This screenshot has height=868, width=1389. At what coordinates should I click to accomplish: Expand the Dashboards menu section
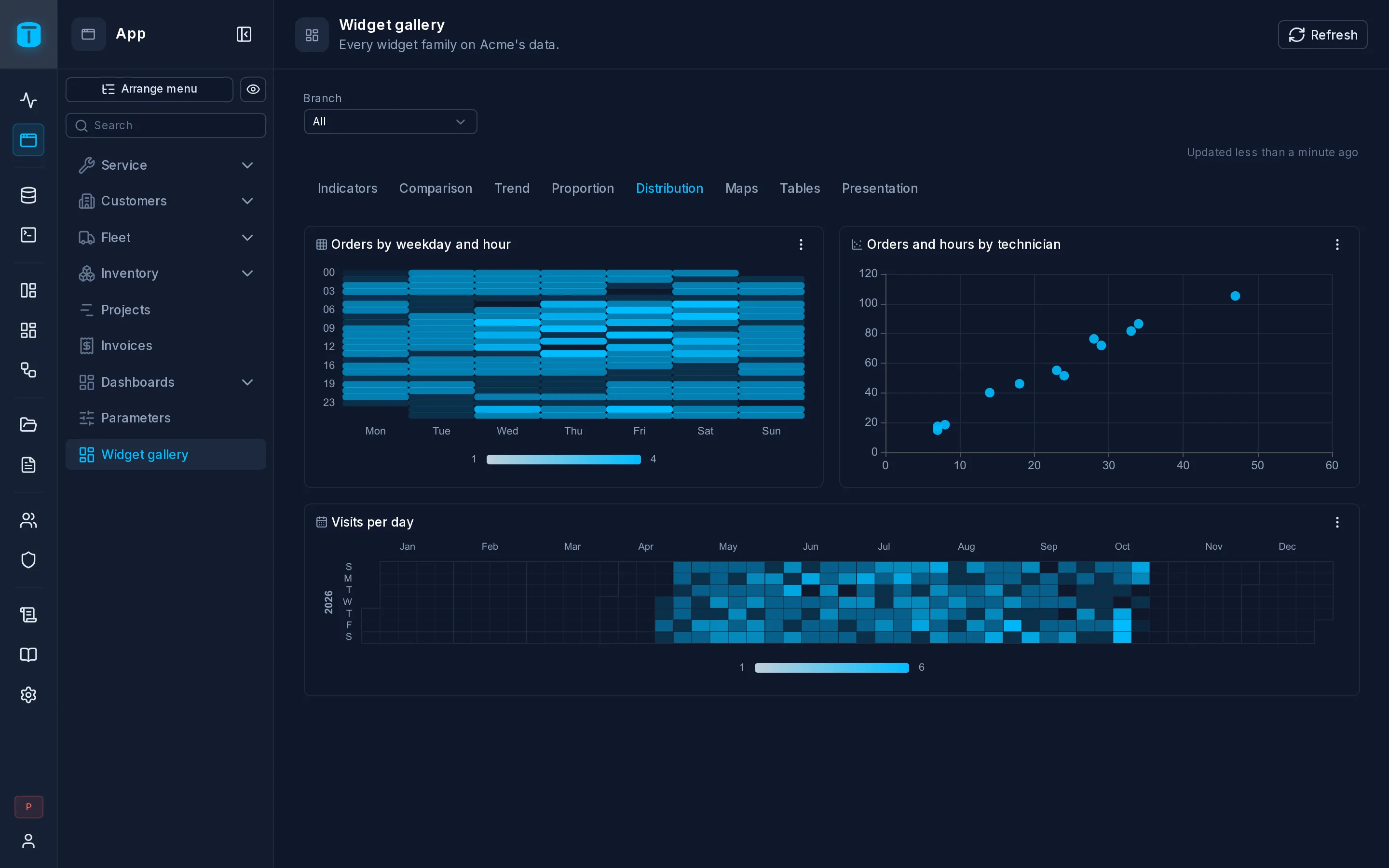point(166,382)
